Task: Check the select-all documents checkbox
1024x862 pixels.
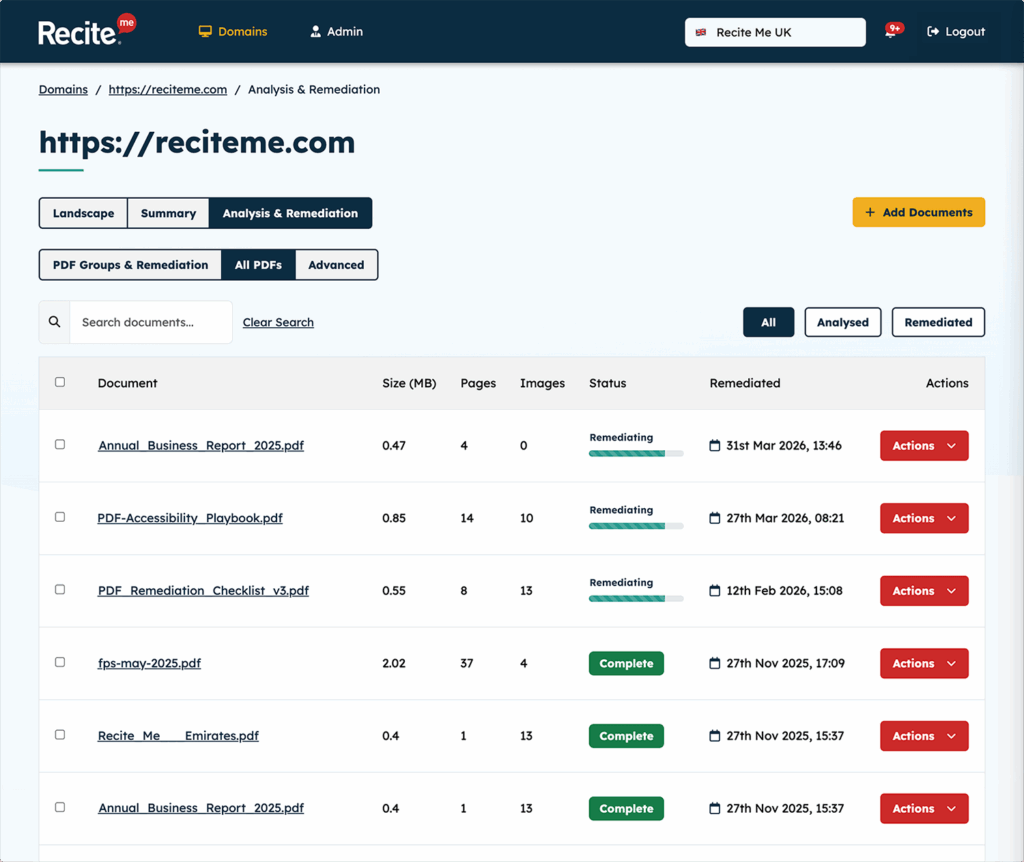Action: [59, 381]
